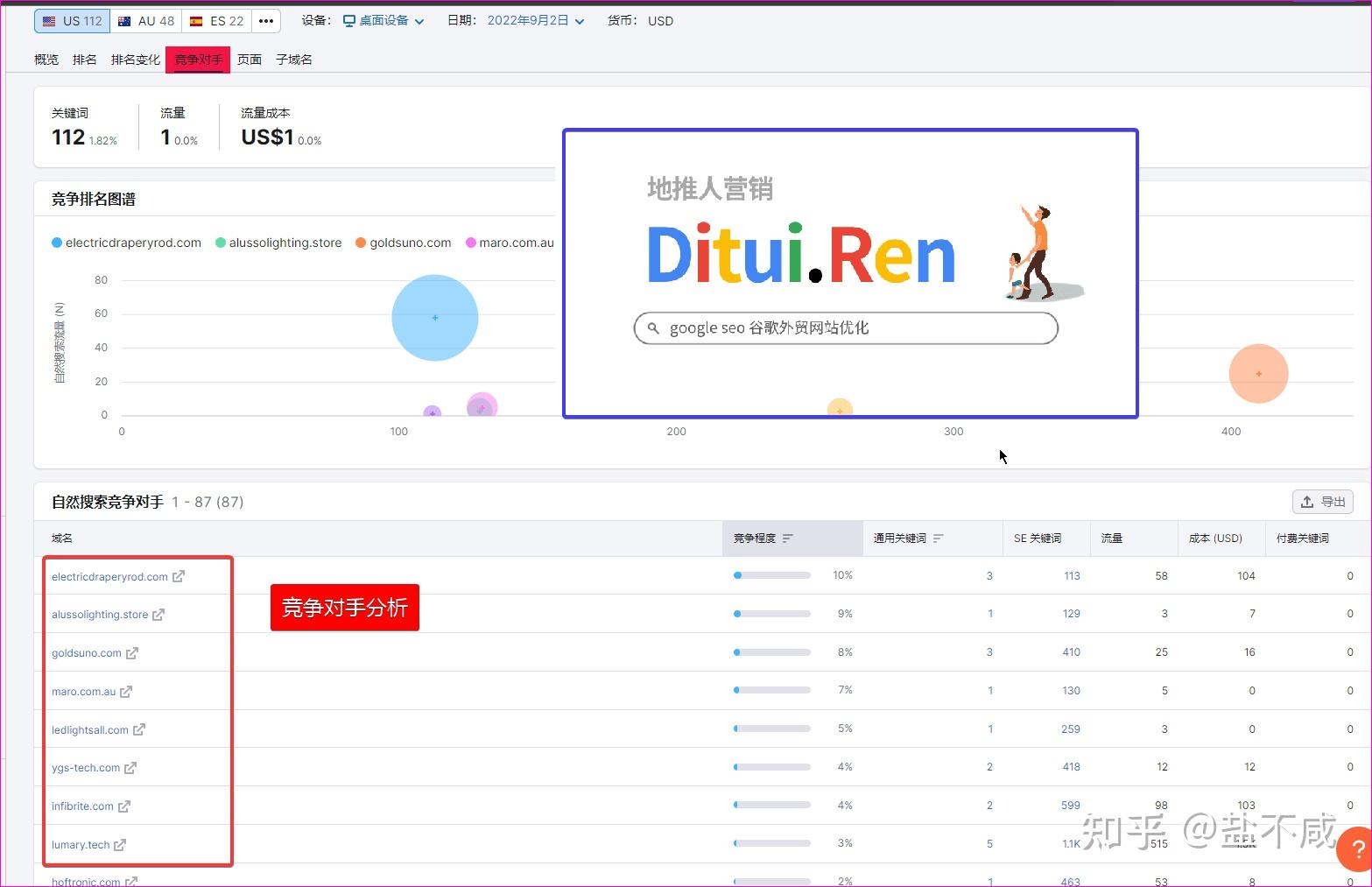Open external link icon for electricdraperyrod.com
Viewport: 1372px width, 887px height.
coord(179,576)
